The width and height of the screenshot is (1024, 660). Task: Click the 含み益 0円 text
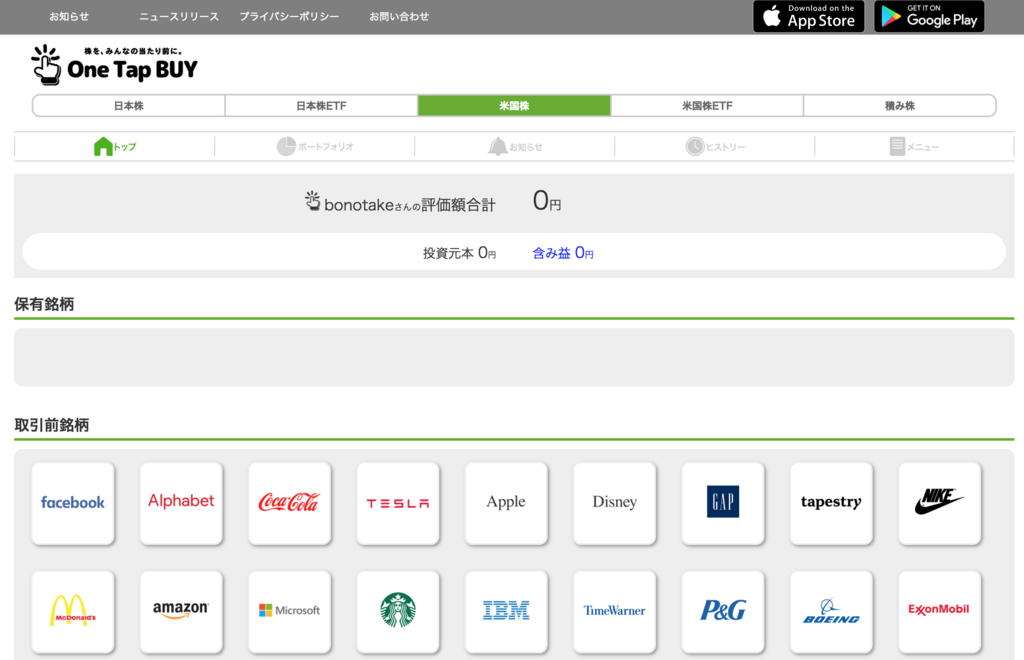(563, 253)
